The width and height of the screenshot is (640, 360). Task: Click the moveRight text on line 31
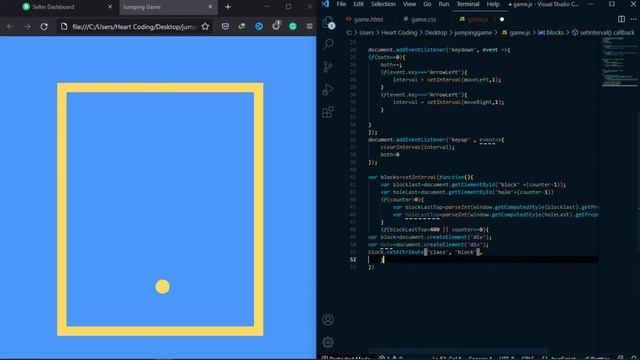(478, 102)
